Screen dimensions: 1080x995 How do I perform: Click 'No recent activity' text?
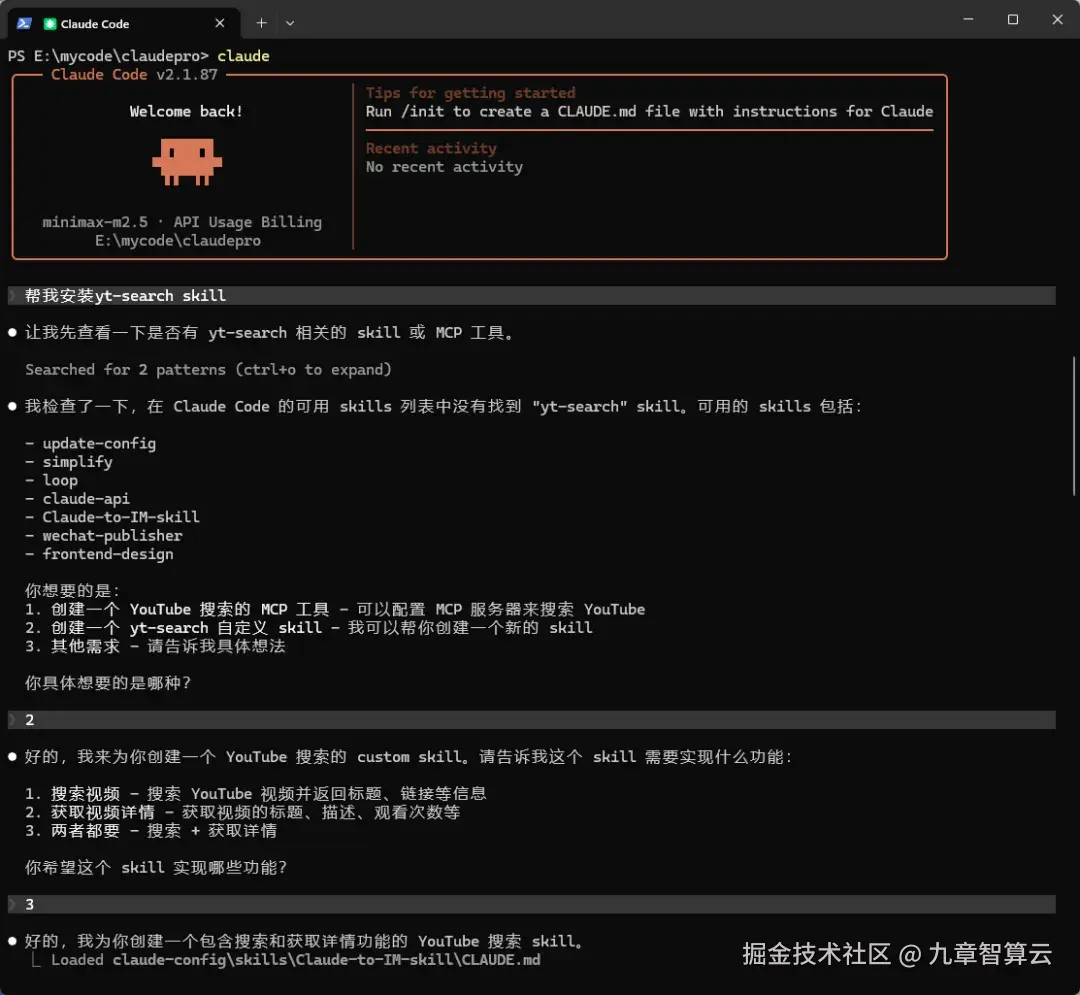coord(444,167)
